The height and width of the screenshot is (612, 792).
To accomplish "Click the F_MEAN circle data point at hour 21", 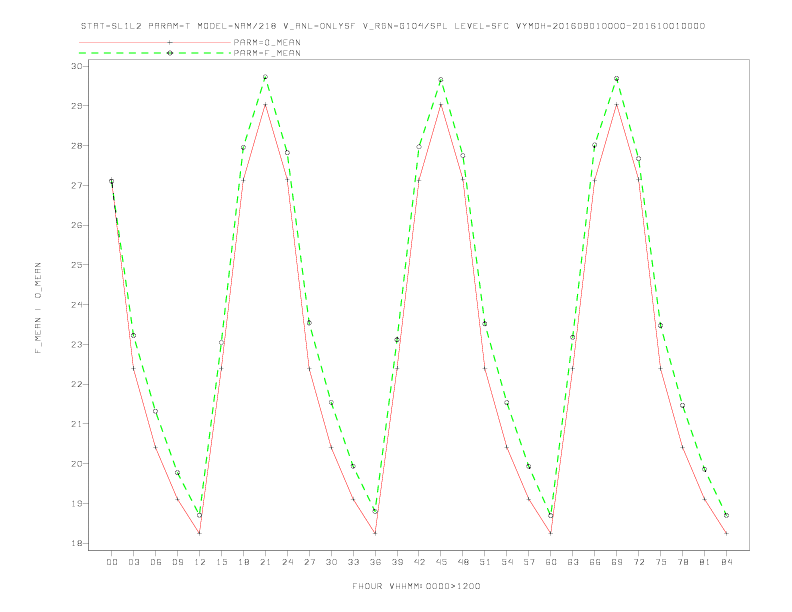I will pos(265,77).
